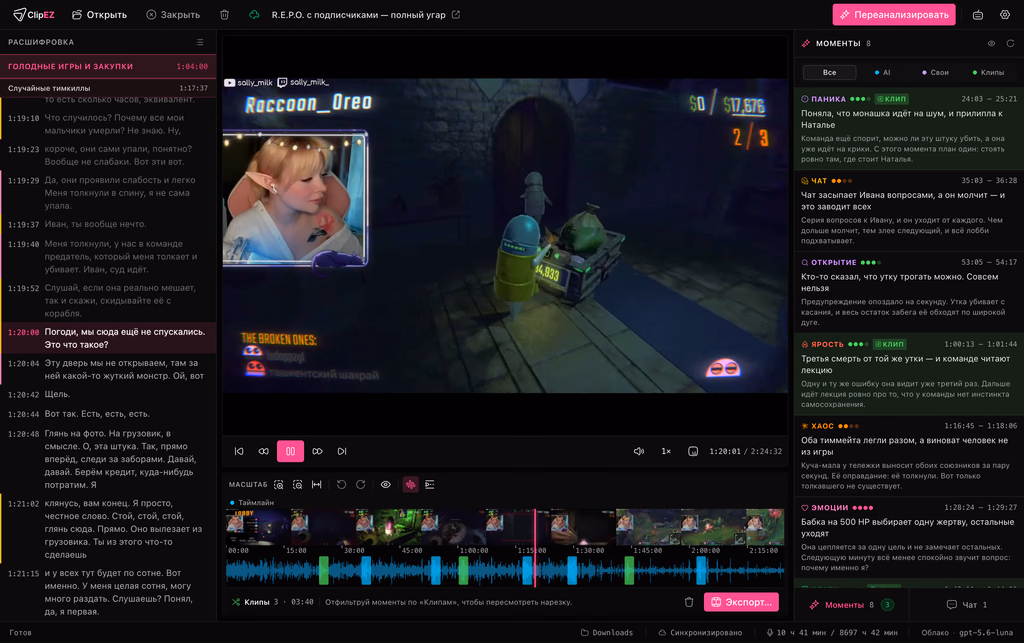Open the ОТКРЫТИЕ moment at 53:05
Screen dimensions: 1024x643
(x=909, y=292)
